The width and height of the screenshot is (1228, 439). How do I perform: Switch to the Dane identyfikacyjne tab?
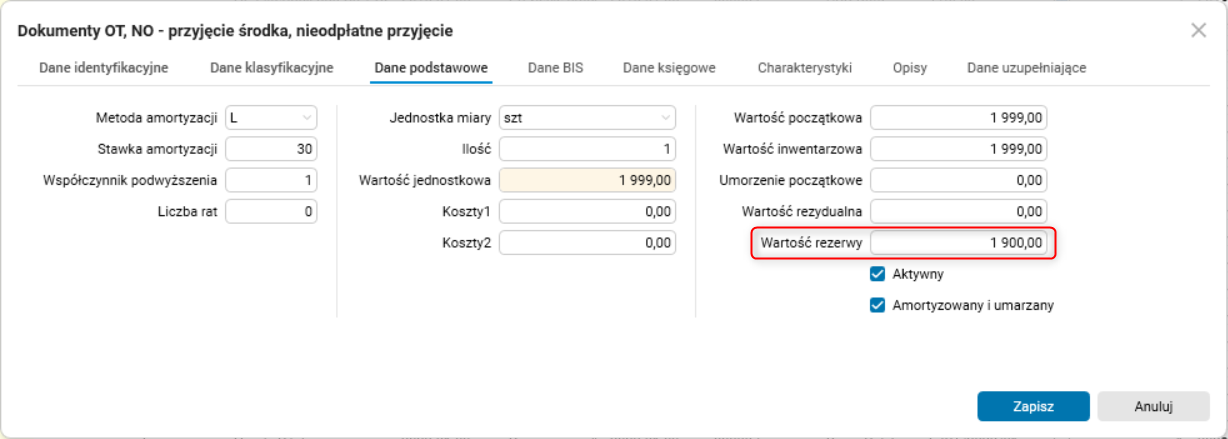click(x=103, y=69)
